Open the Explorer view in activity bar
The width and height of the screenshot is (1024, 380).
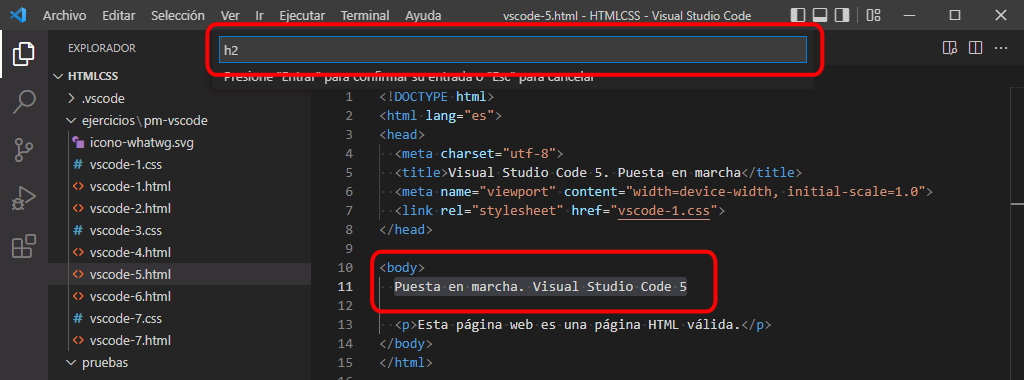[x=24, y=54]
